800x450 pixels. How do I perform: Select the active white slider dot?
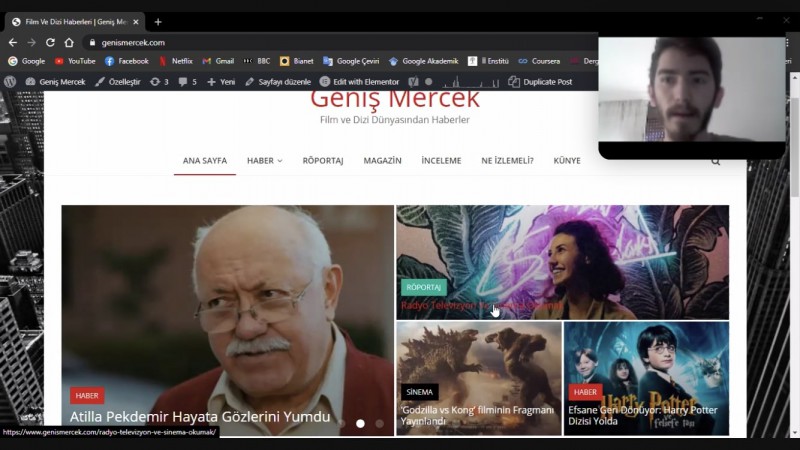[x=360, y=423]
